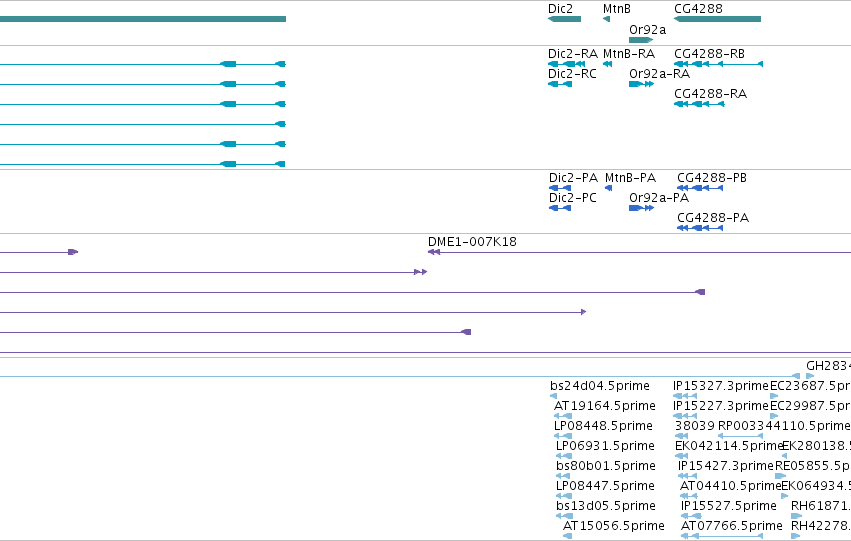Select protein CG4288-PA
The image size is (851, 541).
[x=713, y=218]
